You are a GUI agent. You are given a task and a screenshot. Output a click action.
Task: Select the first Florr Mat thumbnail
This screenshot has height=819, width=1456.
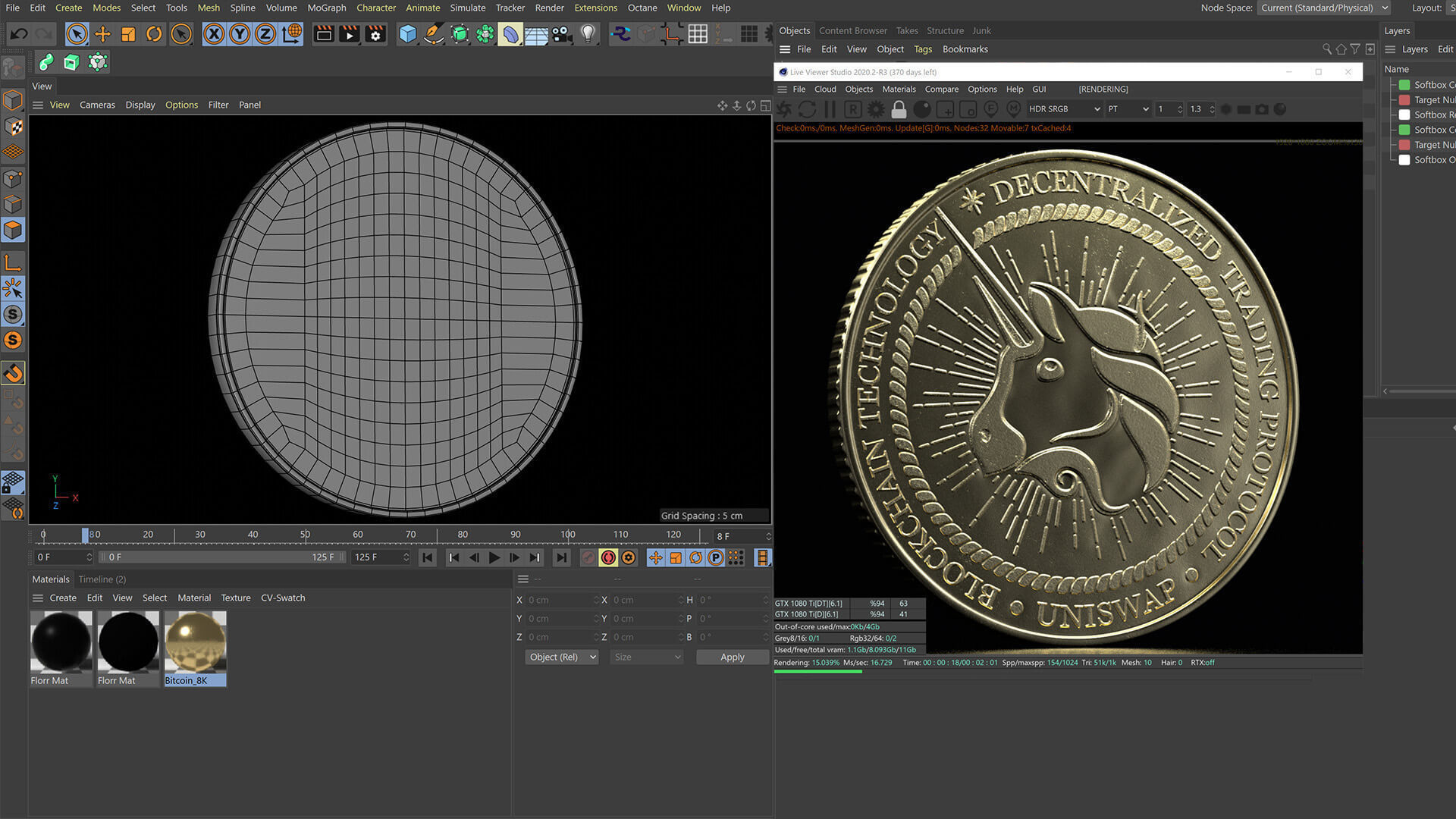[x=61, y=642]
